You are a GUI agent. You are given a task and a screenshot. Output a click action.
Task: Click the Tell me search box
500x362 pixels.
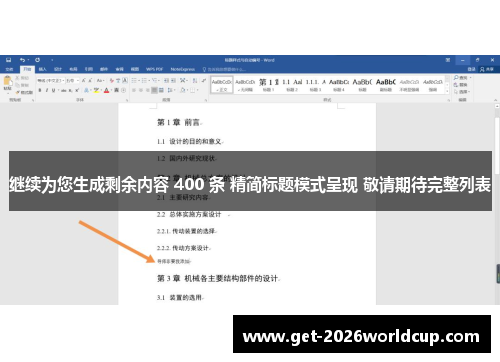click(x=224, y=69)
